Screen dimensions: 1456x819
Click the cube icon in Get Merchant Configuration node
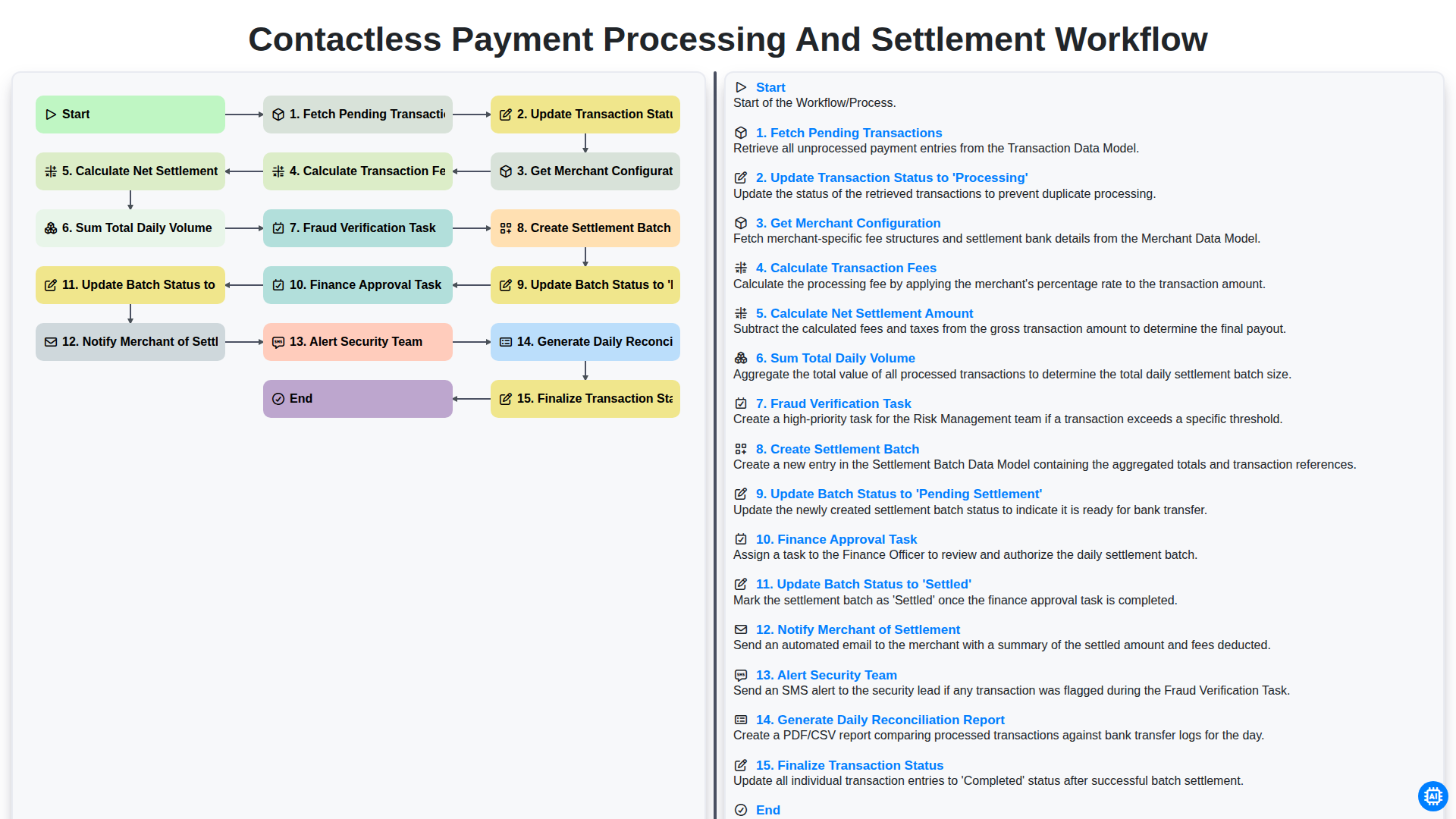(x=506, y=171)
